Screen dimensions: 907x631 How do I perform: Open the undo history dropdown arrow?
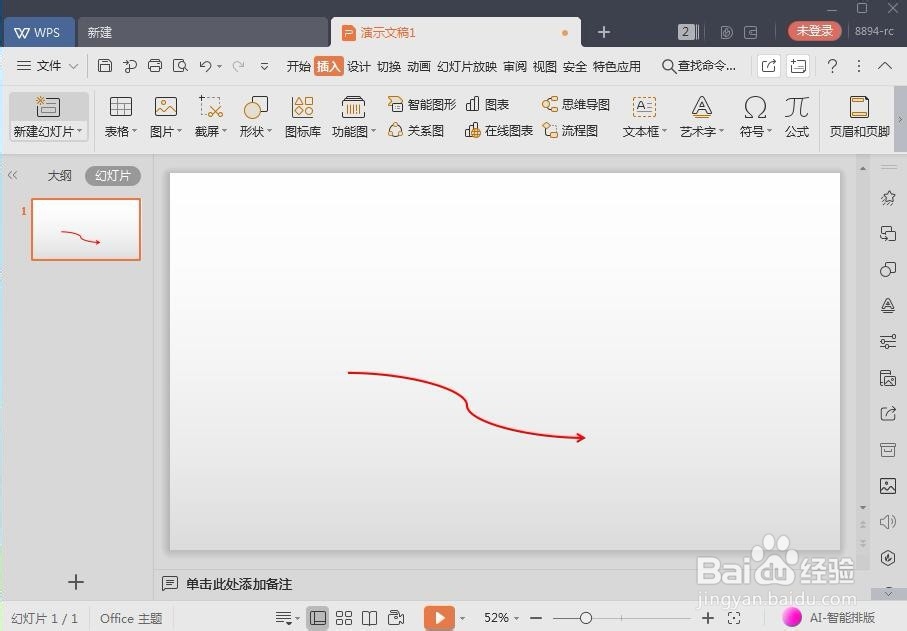(220, 67)
